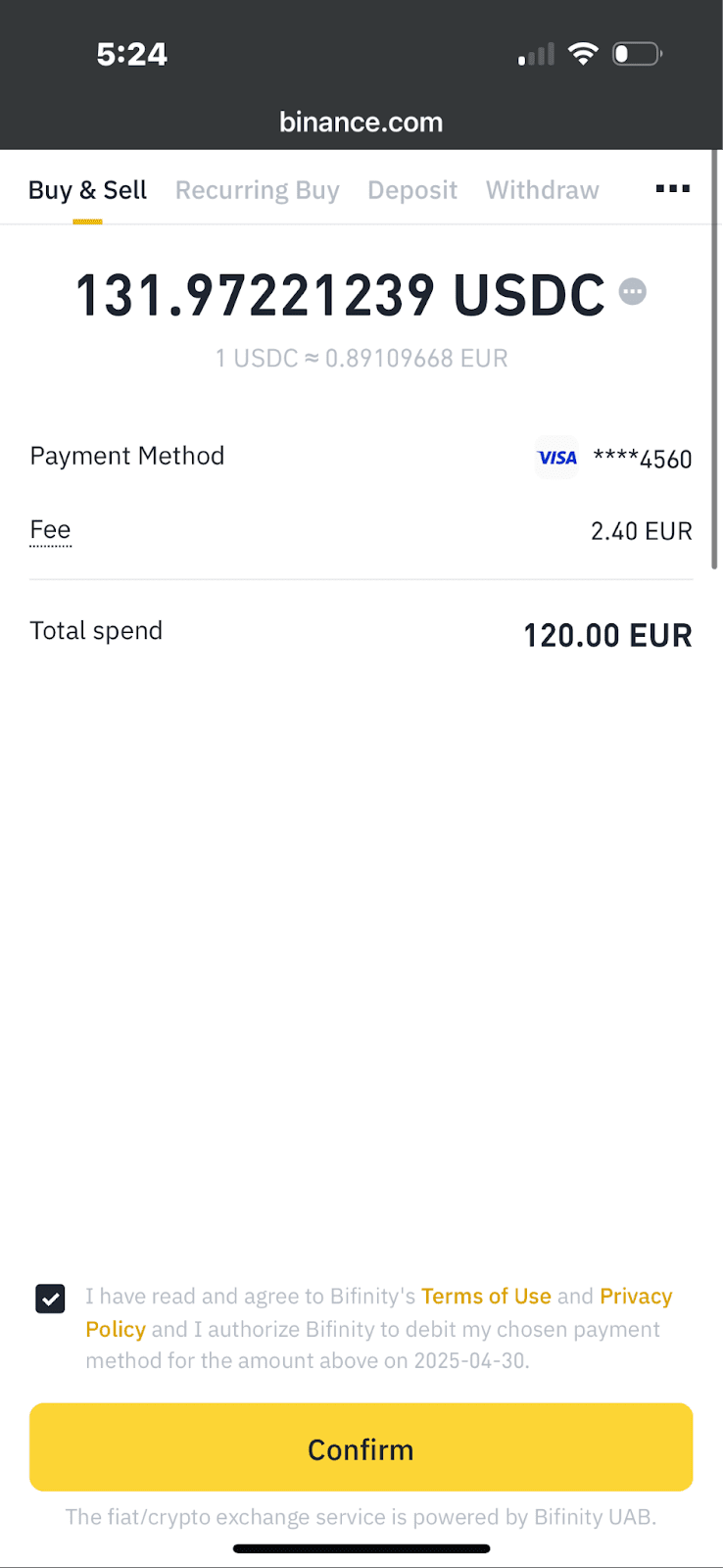Image resolution: width=723 pixels, height=1568 pixels.
Task: Tap the battery indicator icon
Action: pyautogui.click(x=637, y=54)
